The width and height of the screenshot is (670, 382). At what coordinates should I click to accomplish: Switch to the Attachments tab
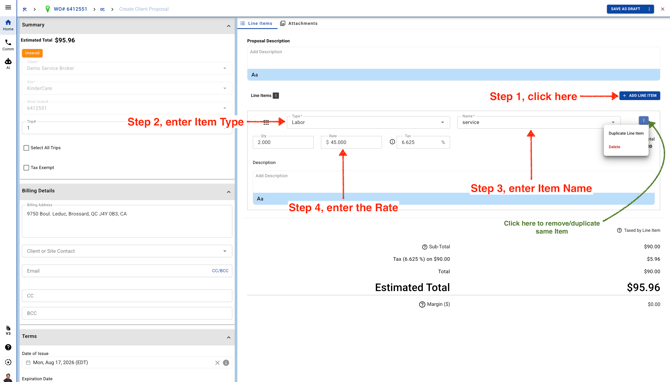coord(299,23)
